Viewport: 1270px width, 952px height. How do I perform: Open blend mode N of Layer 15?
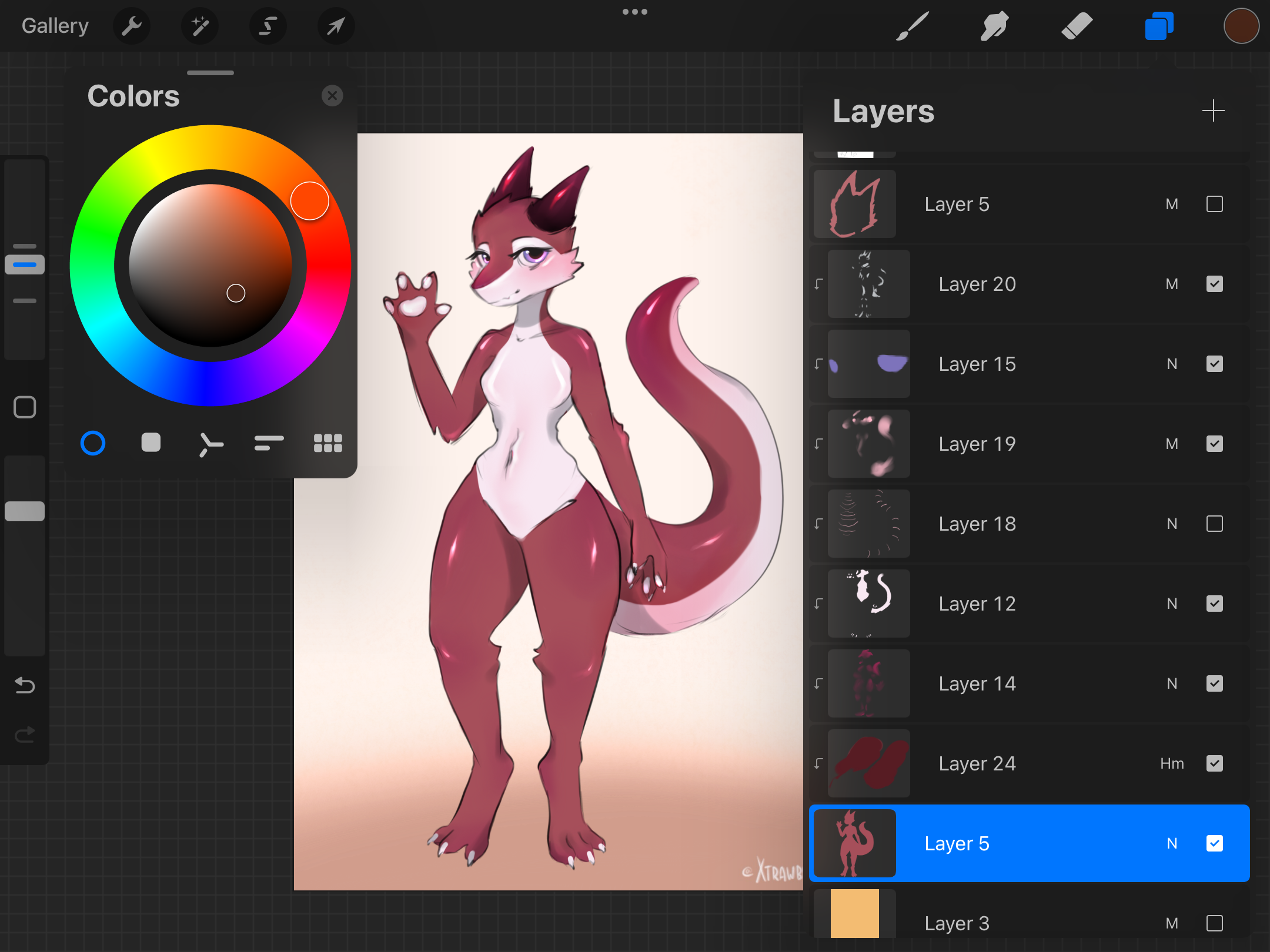pyautogui.click(x=1172, y=364)
